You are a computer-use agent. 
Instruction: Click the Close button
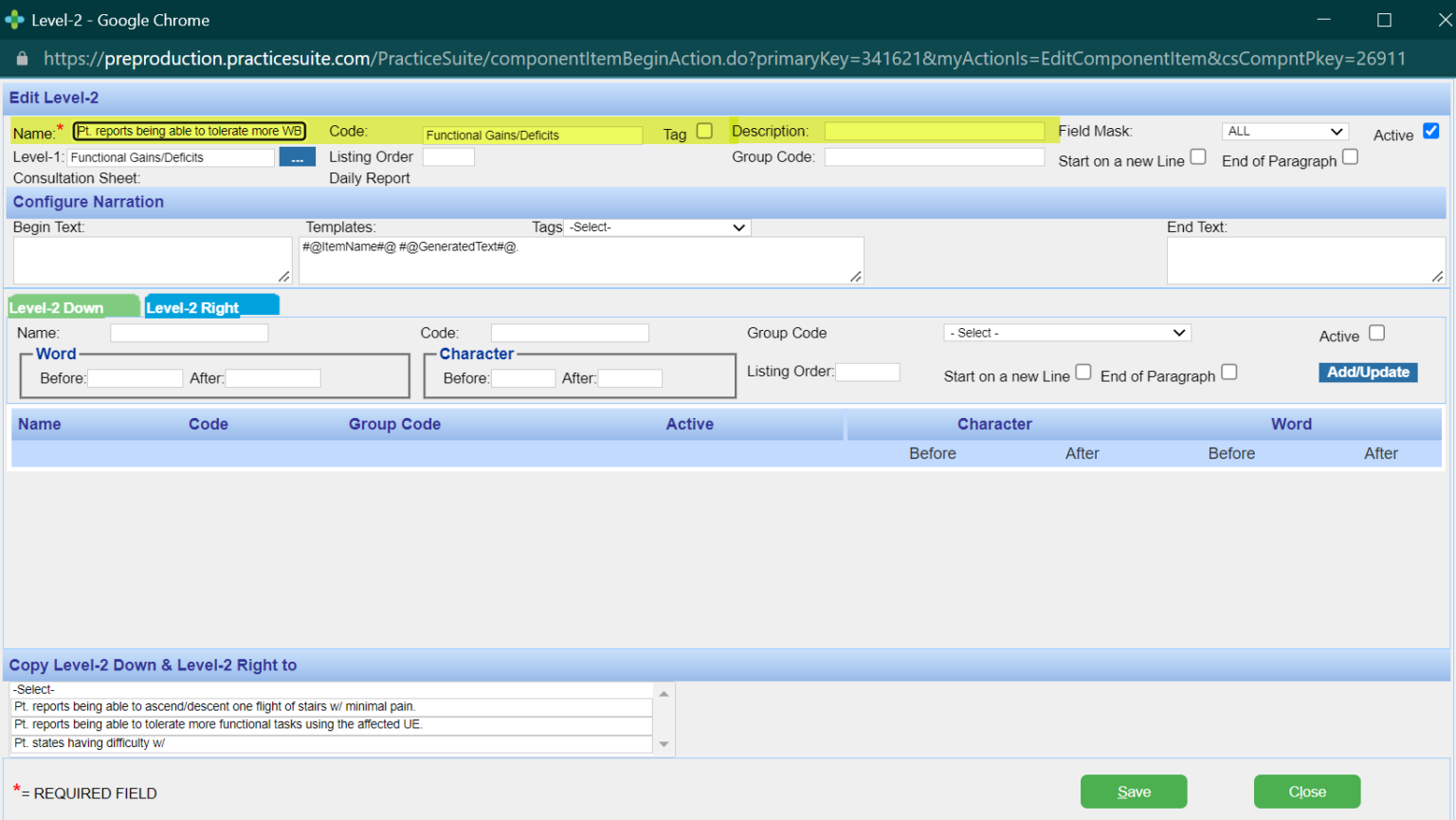click(1307, 792)
